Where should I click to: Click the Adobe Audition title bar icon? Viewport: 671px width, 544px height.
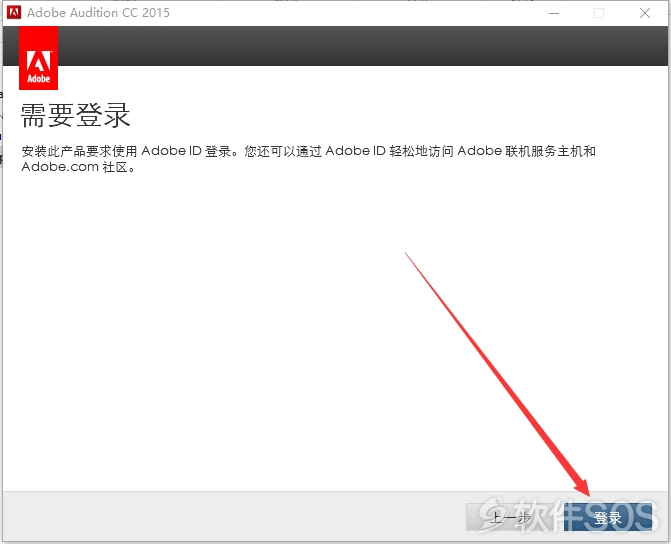click(14, 12)
